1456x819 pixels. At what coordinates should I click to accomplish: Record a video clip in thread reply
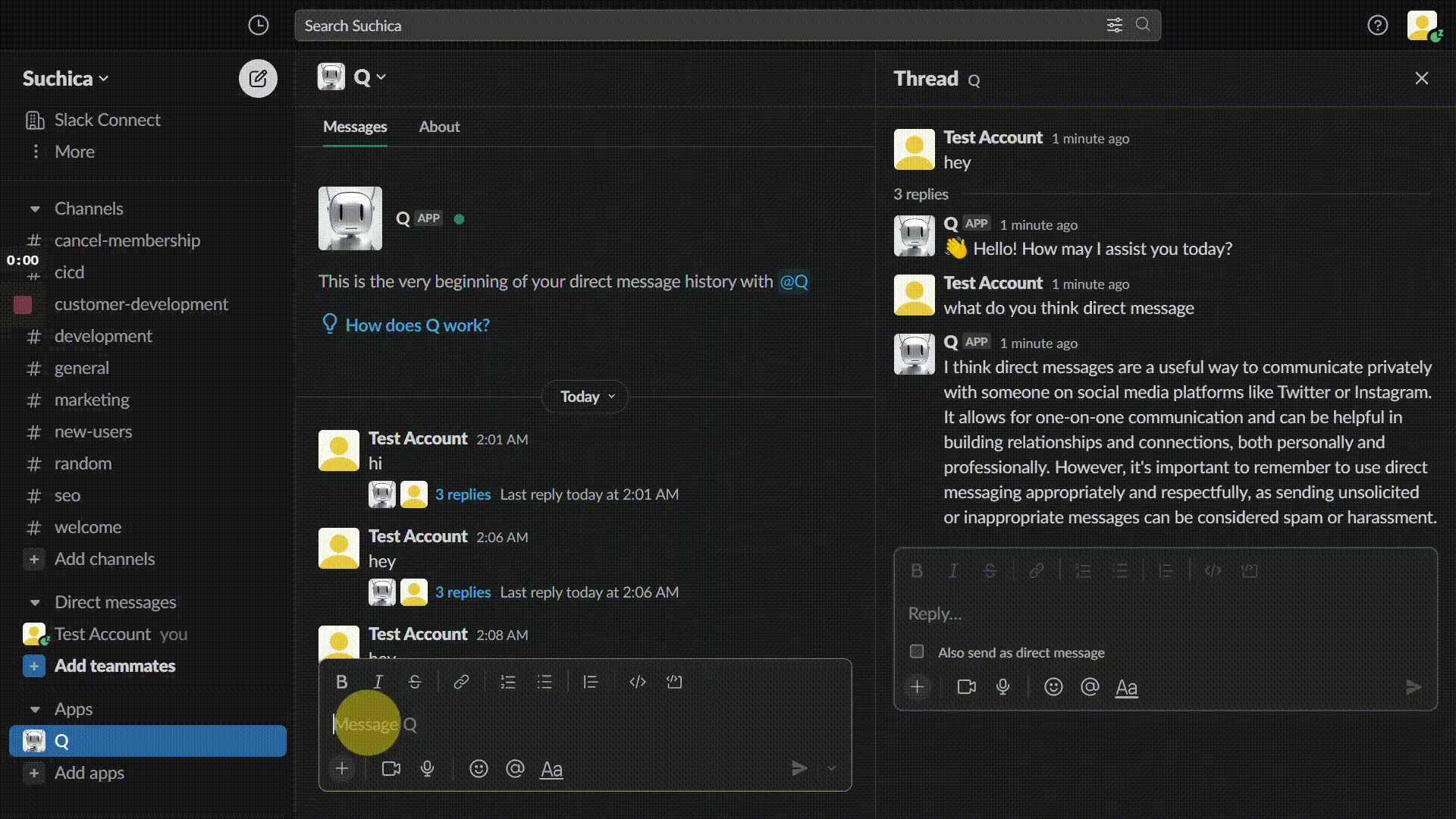pos(966,687)
